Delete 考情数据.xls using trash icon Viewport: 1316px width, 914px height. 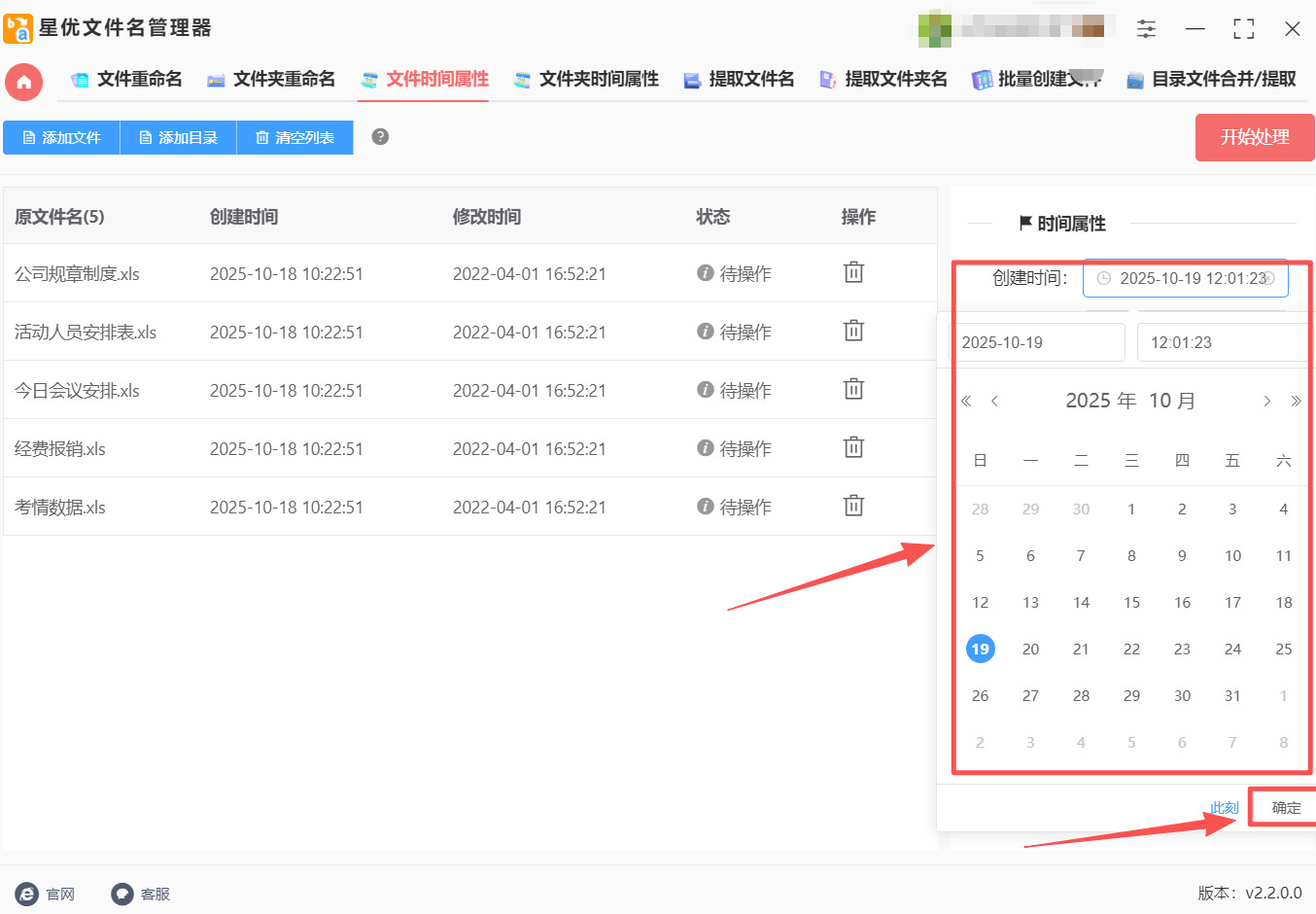click(853, 506)
